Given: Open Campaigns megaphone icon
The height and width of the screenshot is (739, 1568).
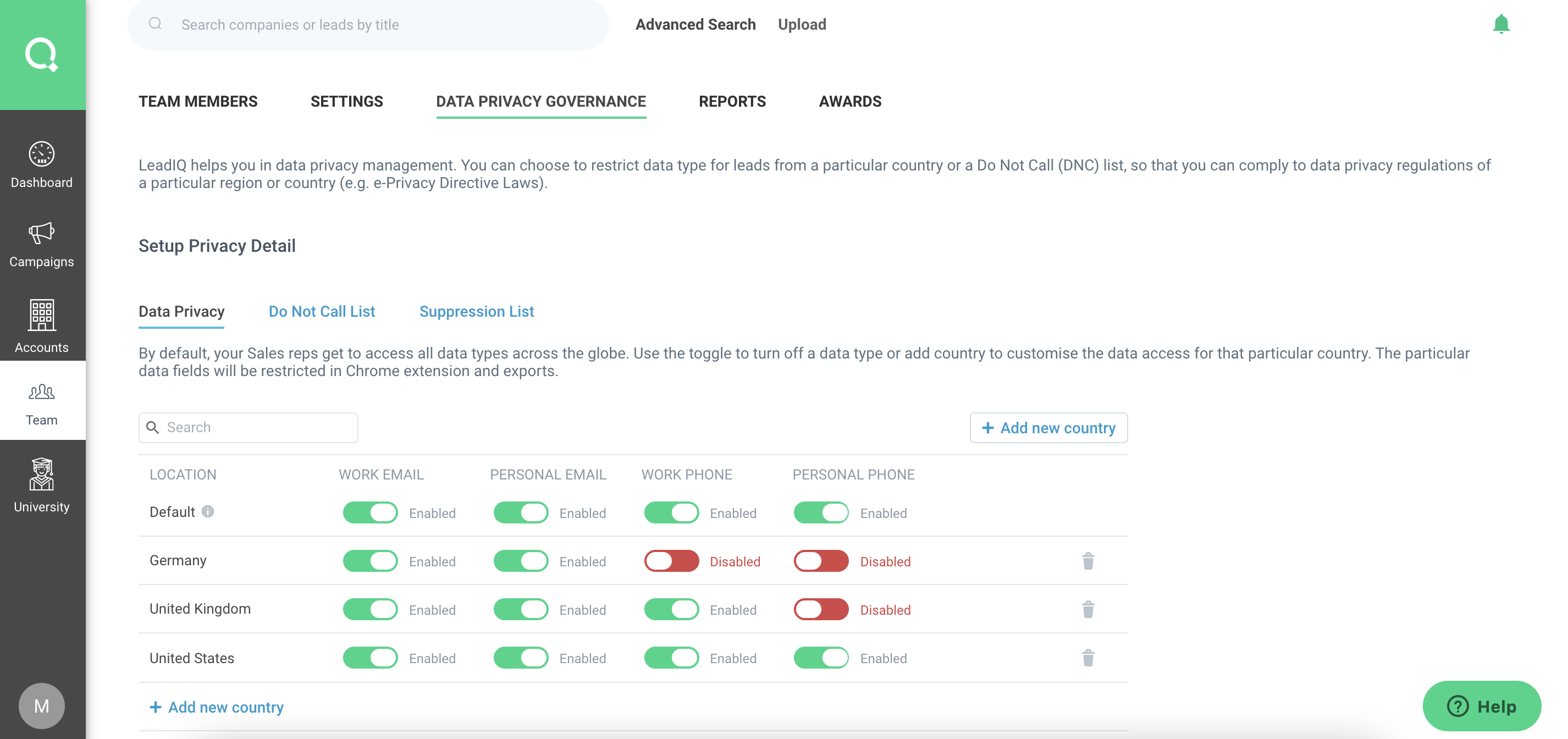Looking at the screenshot, I should (41, 233).
